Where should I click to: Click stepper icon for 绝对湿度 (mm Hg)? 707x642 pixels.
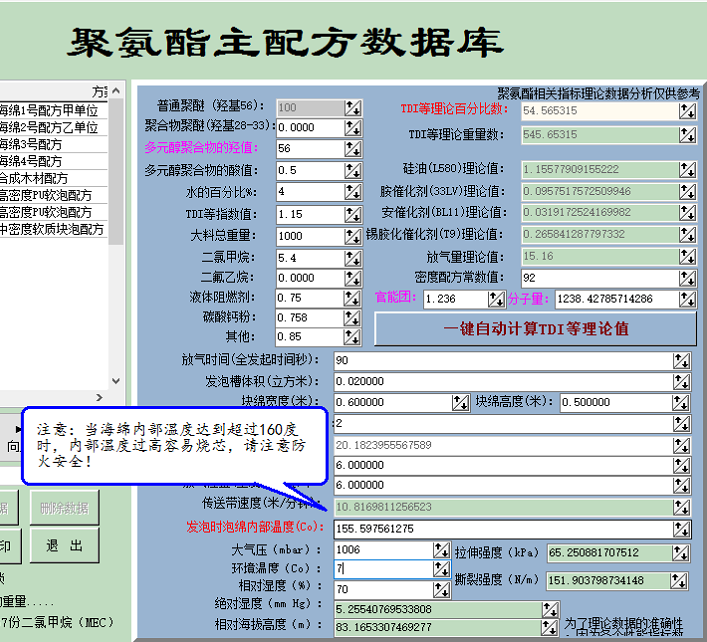pyautogui.click(x=551, y=610)
